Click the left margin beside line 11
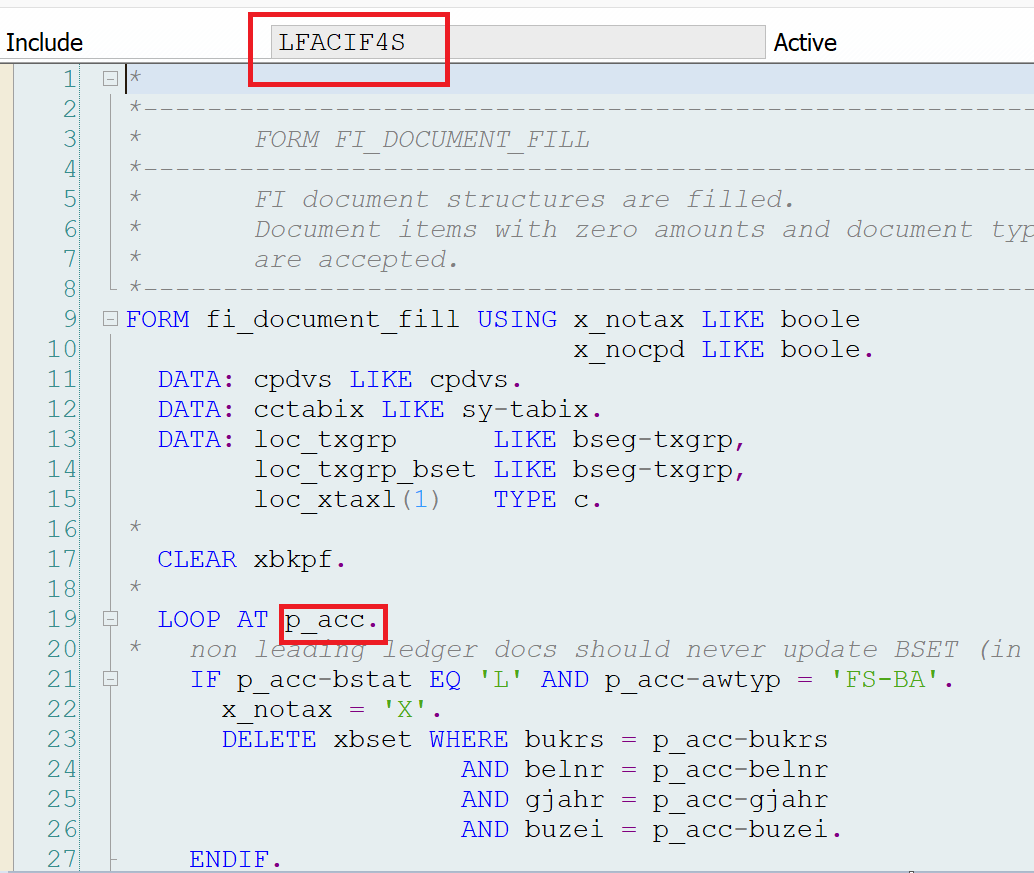This screenshot has width=1034, height=873. click(7, 380)
